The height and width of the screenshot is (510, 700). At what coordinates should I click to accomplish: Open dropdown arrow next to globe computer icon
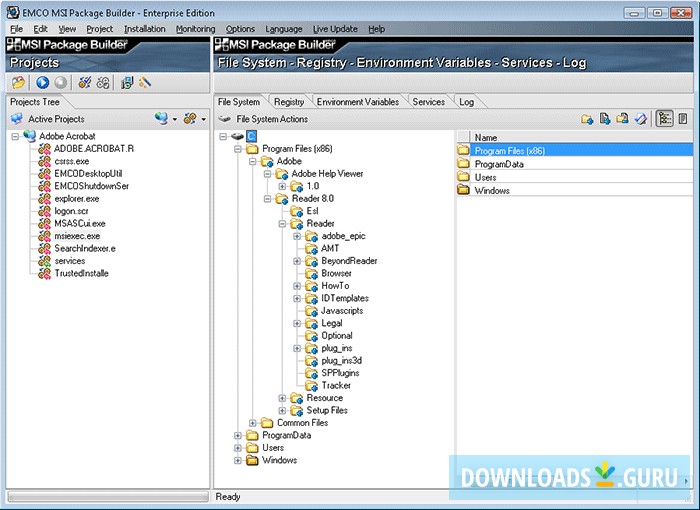(174, 119)
